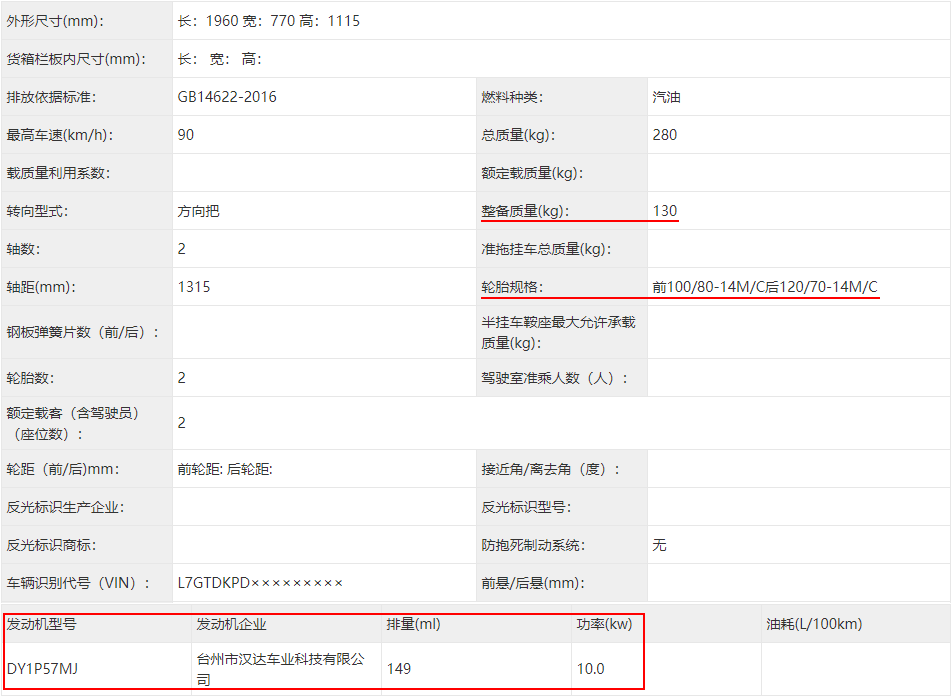Select the curb weight value 130
This screenshot has height=697, width=952.
pyautogui.click(x=665, y=211)
